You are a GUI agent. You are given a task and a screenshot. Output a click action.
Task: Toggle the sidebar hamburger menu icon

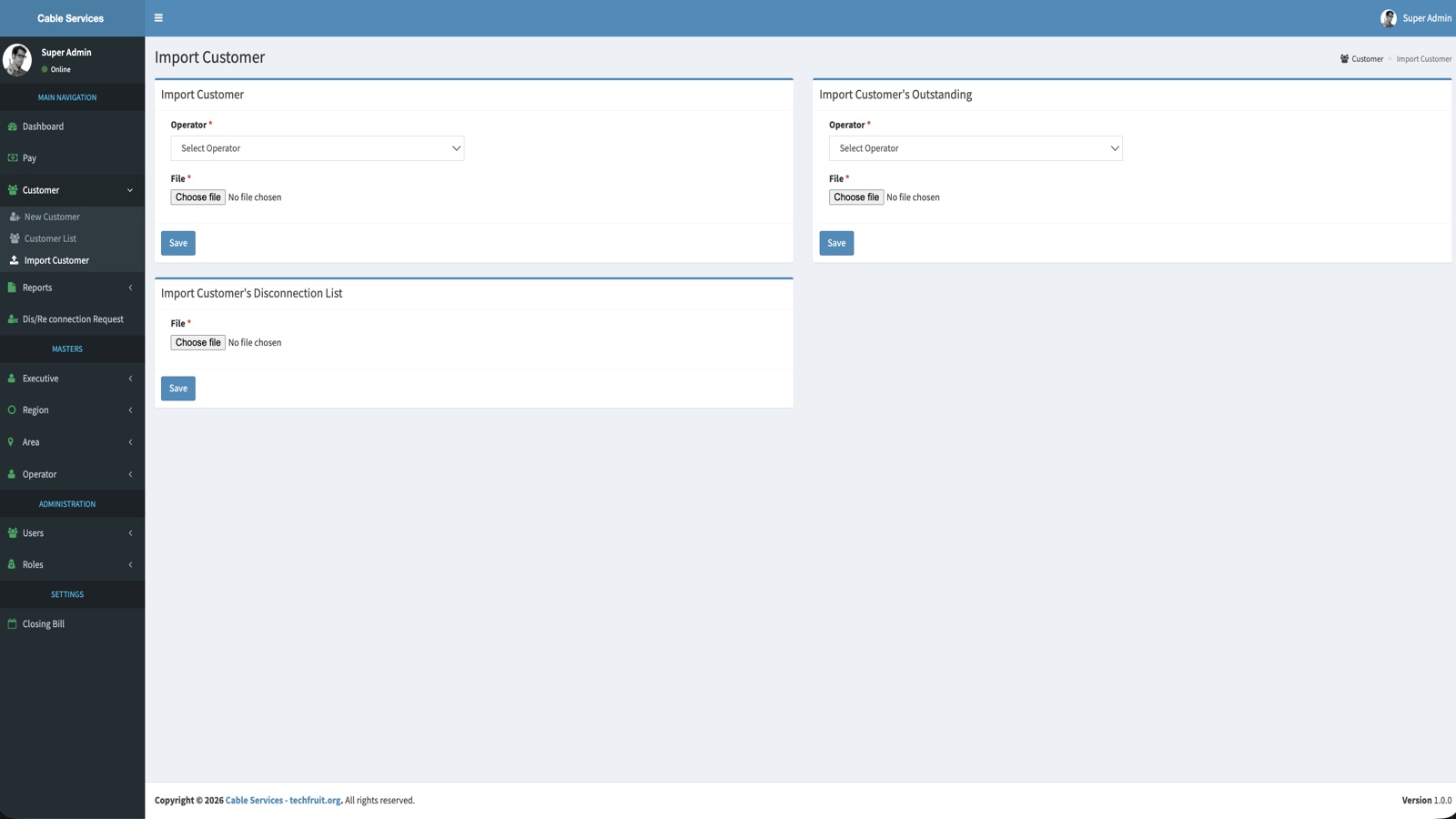click(x=158, y=18)
